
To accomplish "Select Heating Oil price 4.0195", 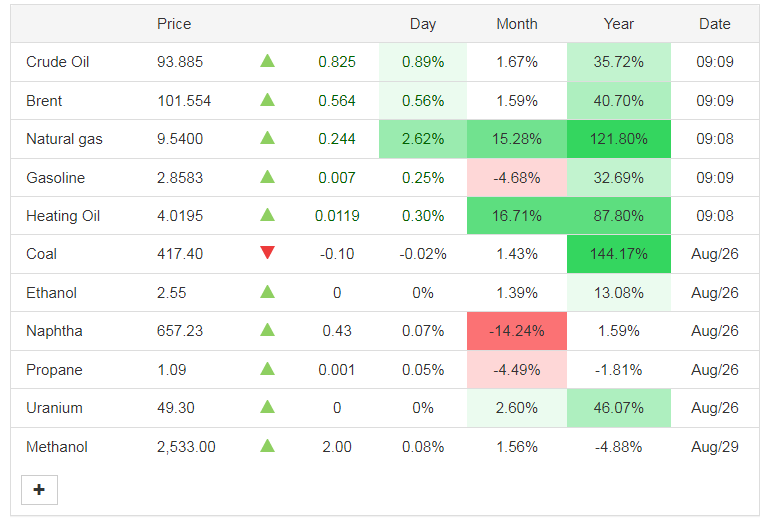I will pos(180,216).
